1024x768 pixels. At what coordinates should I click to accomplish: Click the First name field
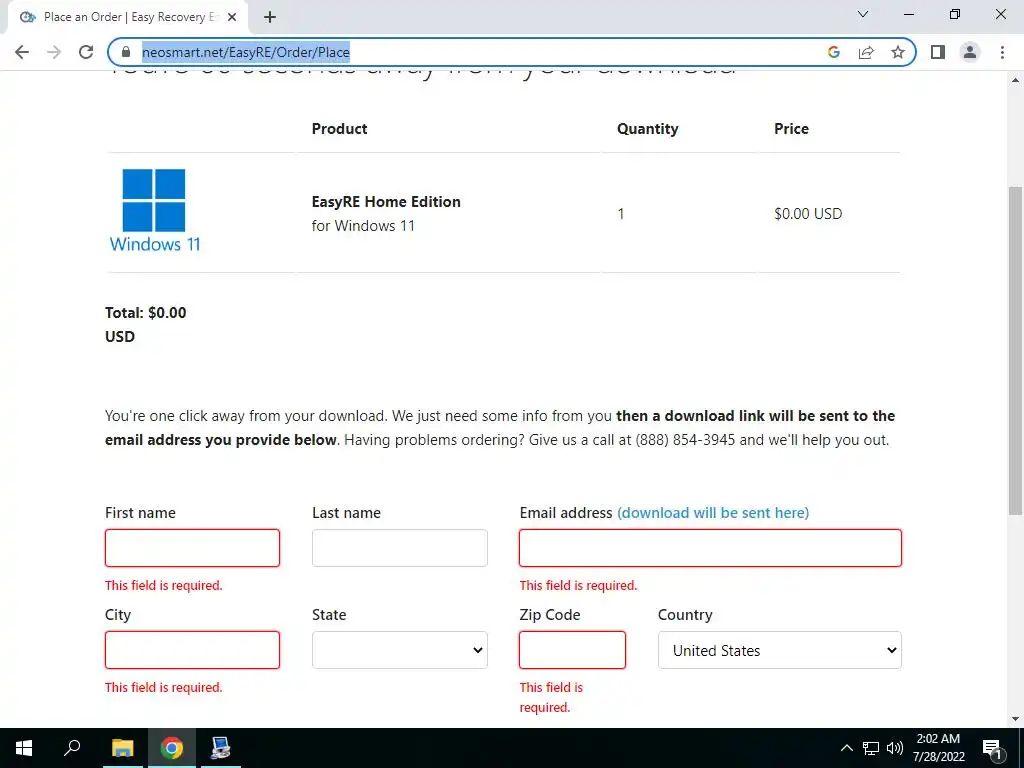(192, 548)
